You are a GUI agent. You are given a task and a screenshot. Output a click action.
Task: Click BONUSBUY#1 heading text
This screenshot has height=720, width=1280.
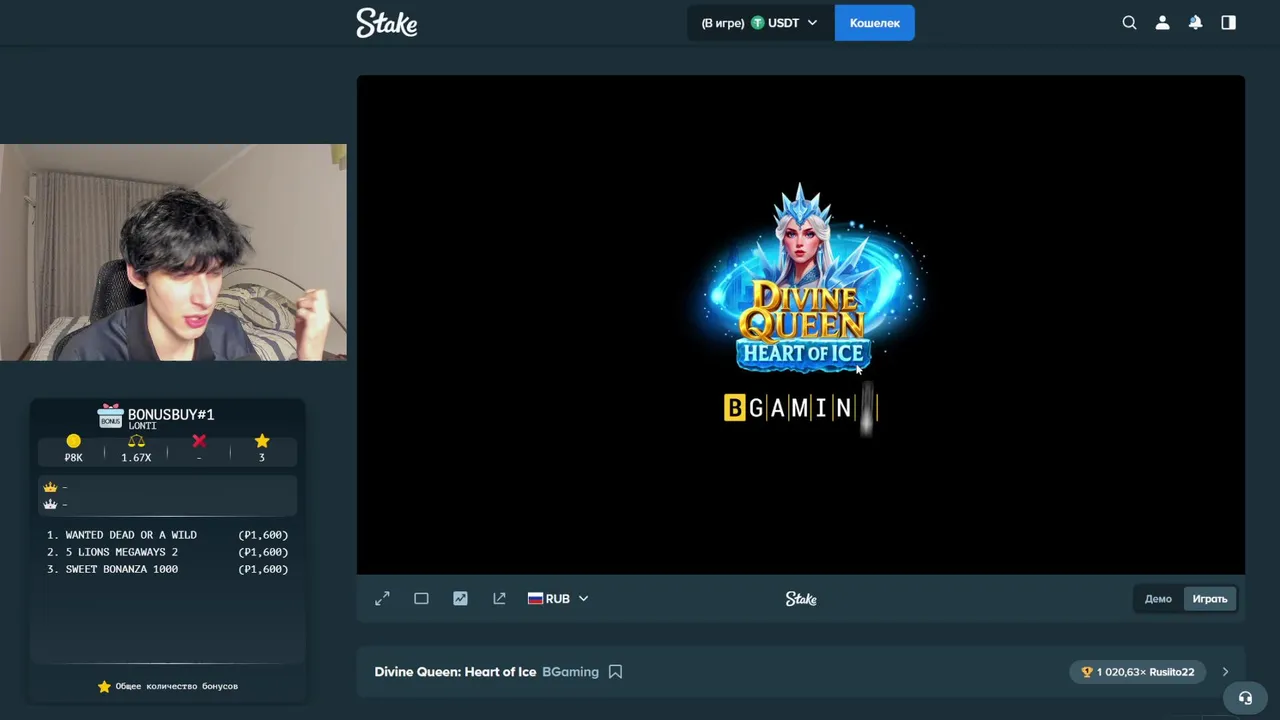click(171, 414)
